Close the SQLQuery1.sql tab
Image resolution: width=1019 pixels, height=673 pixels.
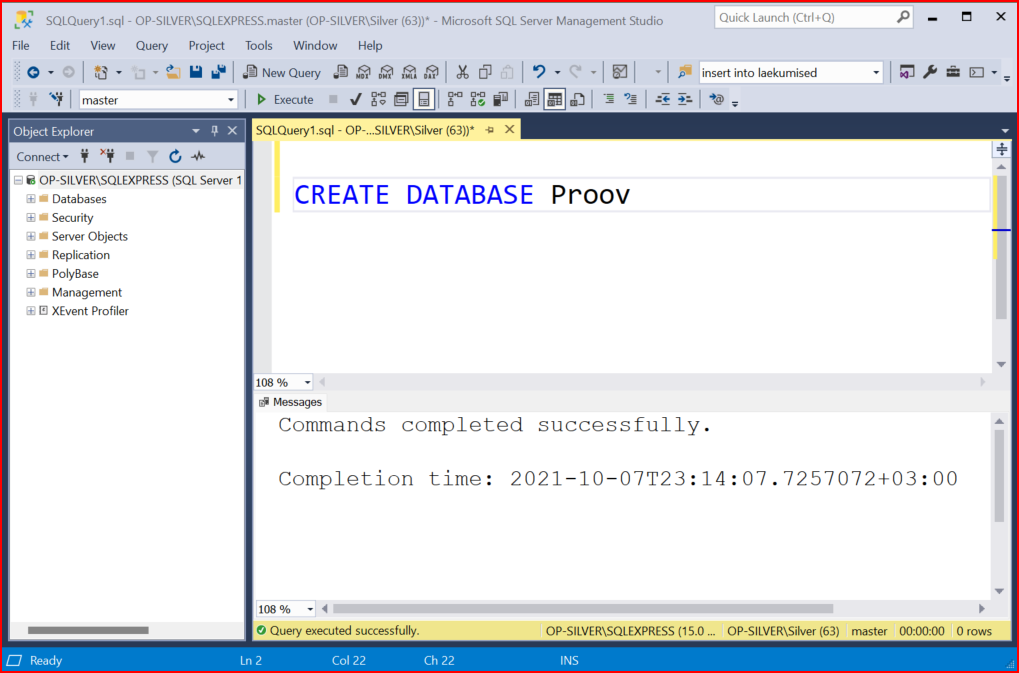(x=510, y=129)
